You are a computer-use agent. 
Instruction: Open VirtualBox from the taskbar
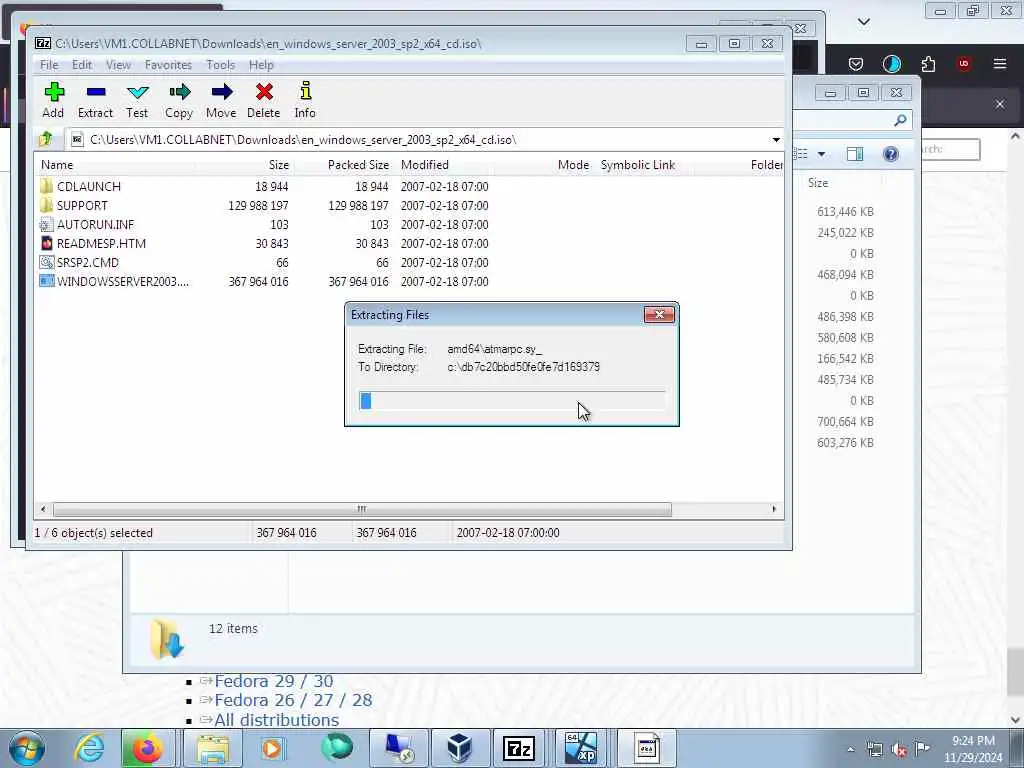[459, 748]
